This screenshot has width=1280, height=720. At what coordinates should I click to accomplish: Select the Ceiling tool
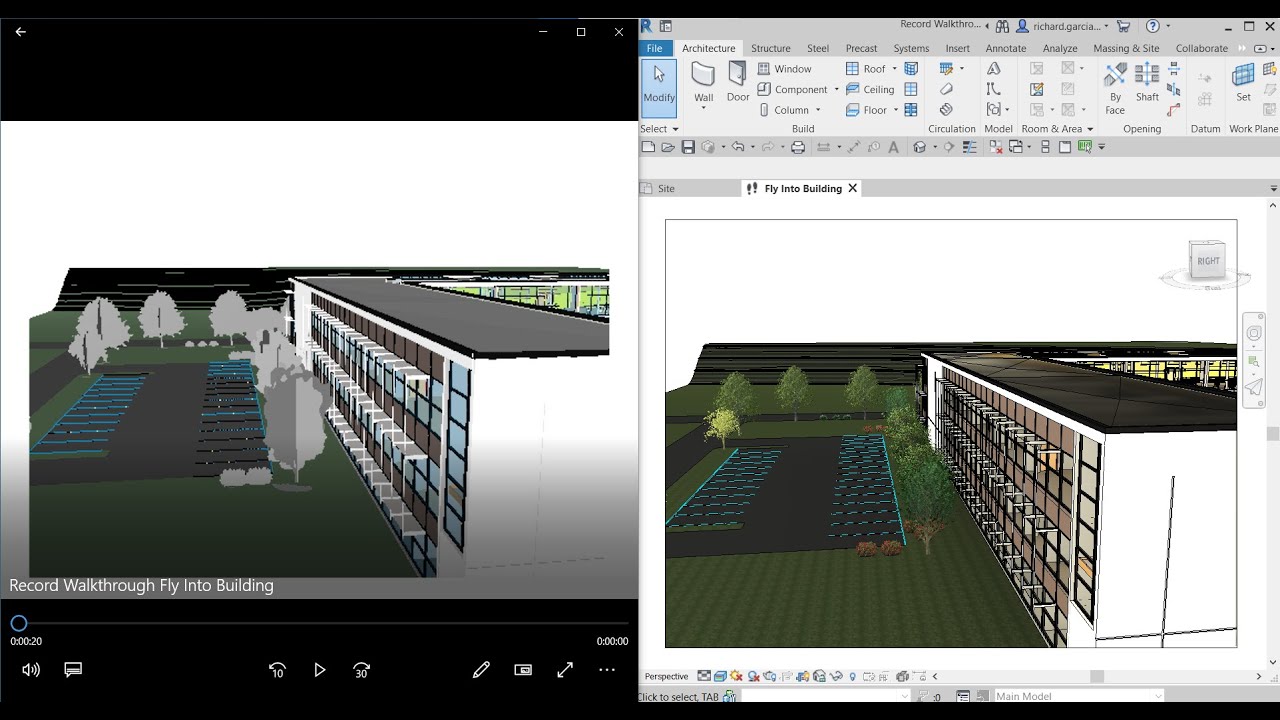click(x=870, y=89)
